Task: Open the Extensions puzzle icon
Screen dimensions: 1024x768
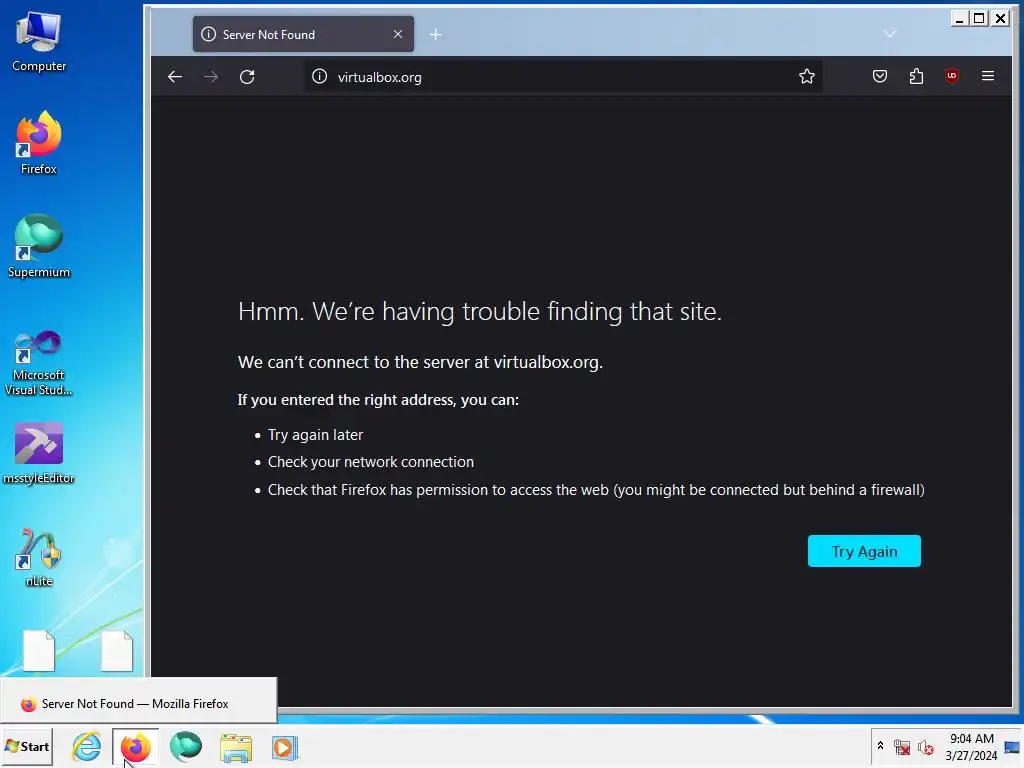Action: [x=916, y=76]
